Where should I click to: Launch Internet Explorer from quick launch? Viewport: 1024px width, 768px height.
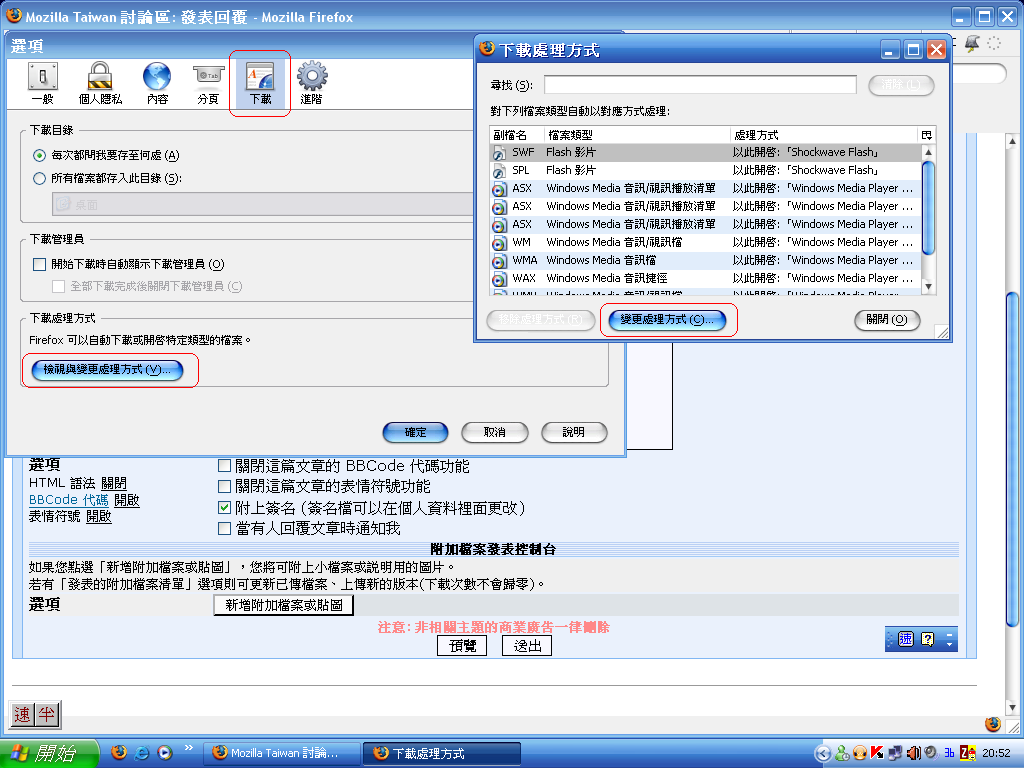pyautogui.click(x=142, y=752)
